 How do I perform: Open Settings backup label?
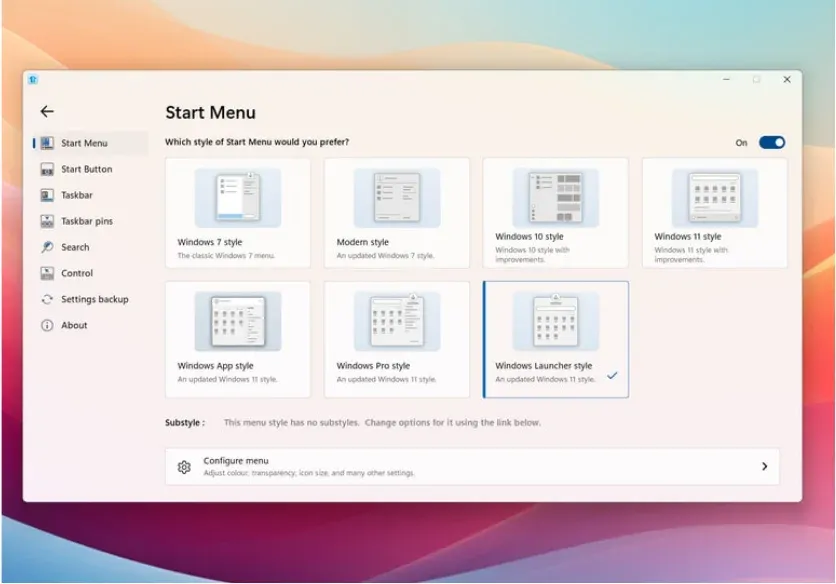coord(95,299)
